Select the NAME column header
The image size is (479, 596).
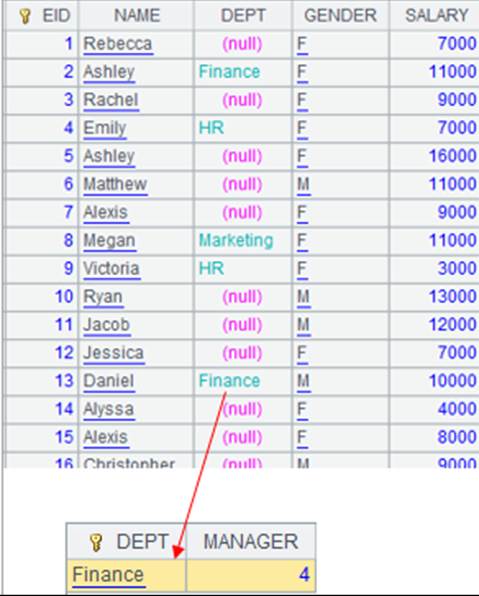coord(137,16)
